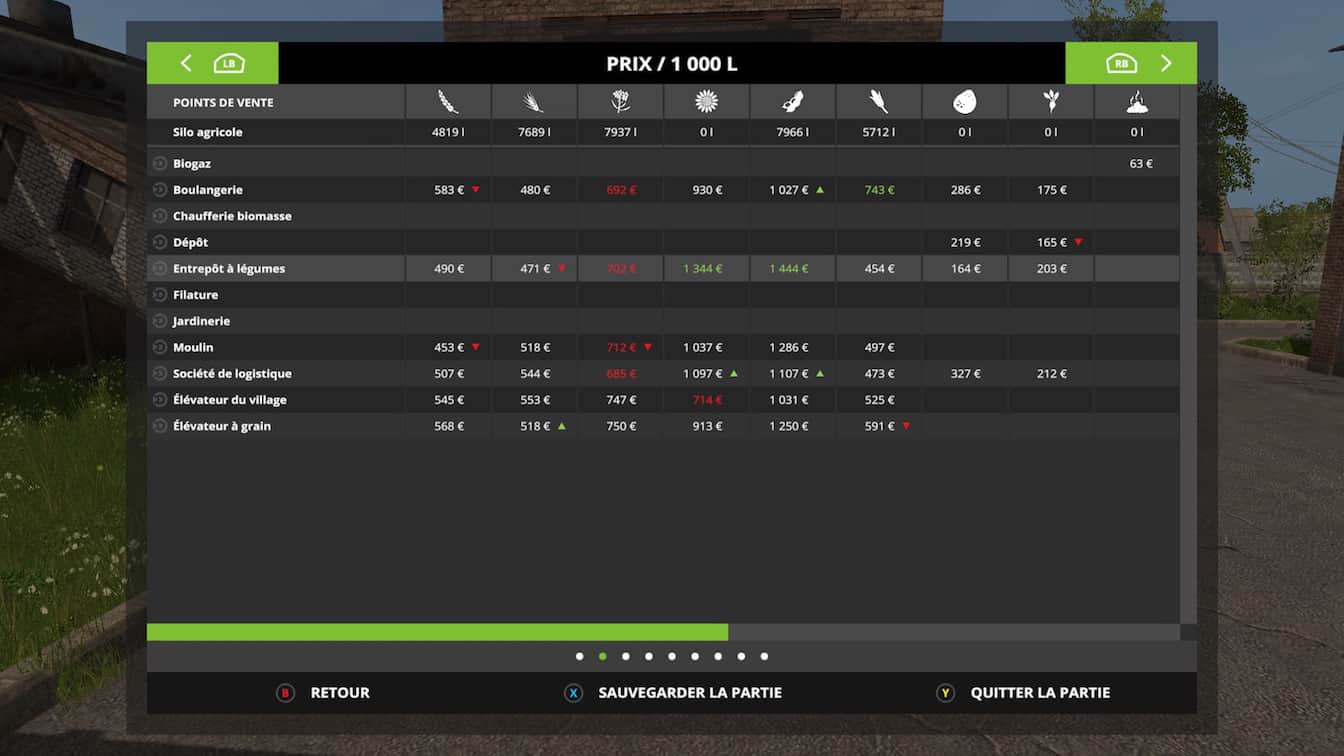This screenshot has width=1344, height=756.
Task: Toggle the marker icon next to Moulin
Action: pyautogui.click(x=160, y=347)
